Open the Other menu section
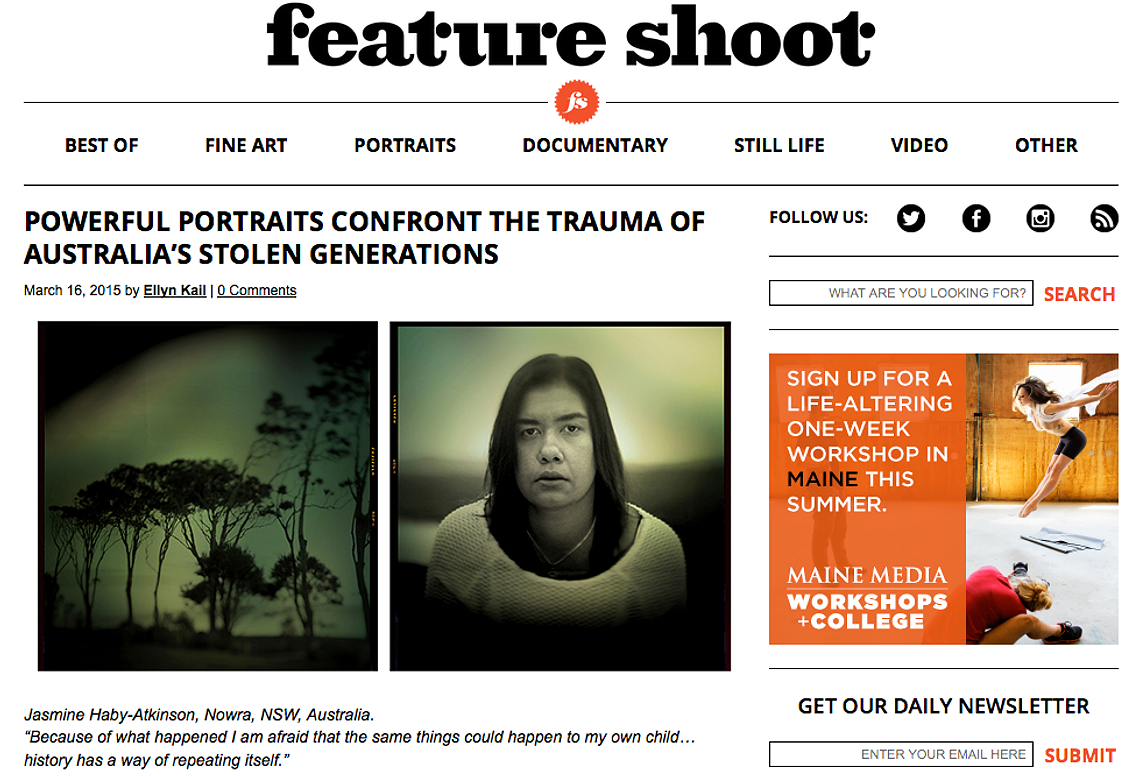This screenshot has width=1139, height=777. tap(1046, 145)
